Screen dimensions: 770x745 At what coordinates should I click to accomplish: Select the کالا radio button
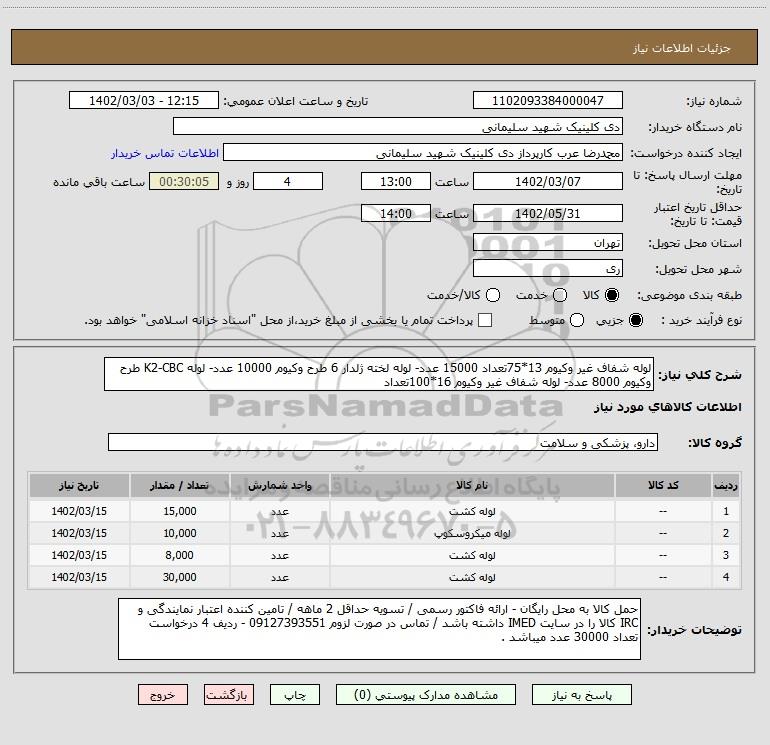[x=612, y=295]
